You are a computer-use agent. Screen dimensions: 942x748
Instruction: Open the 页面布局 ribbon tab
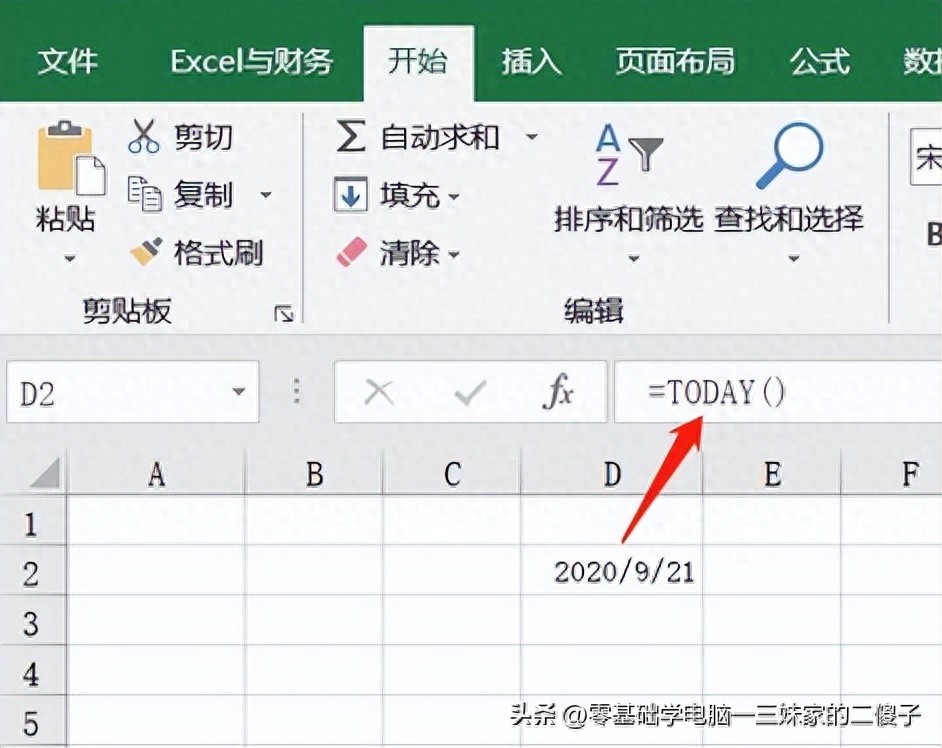click(675, 62)
